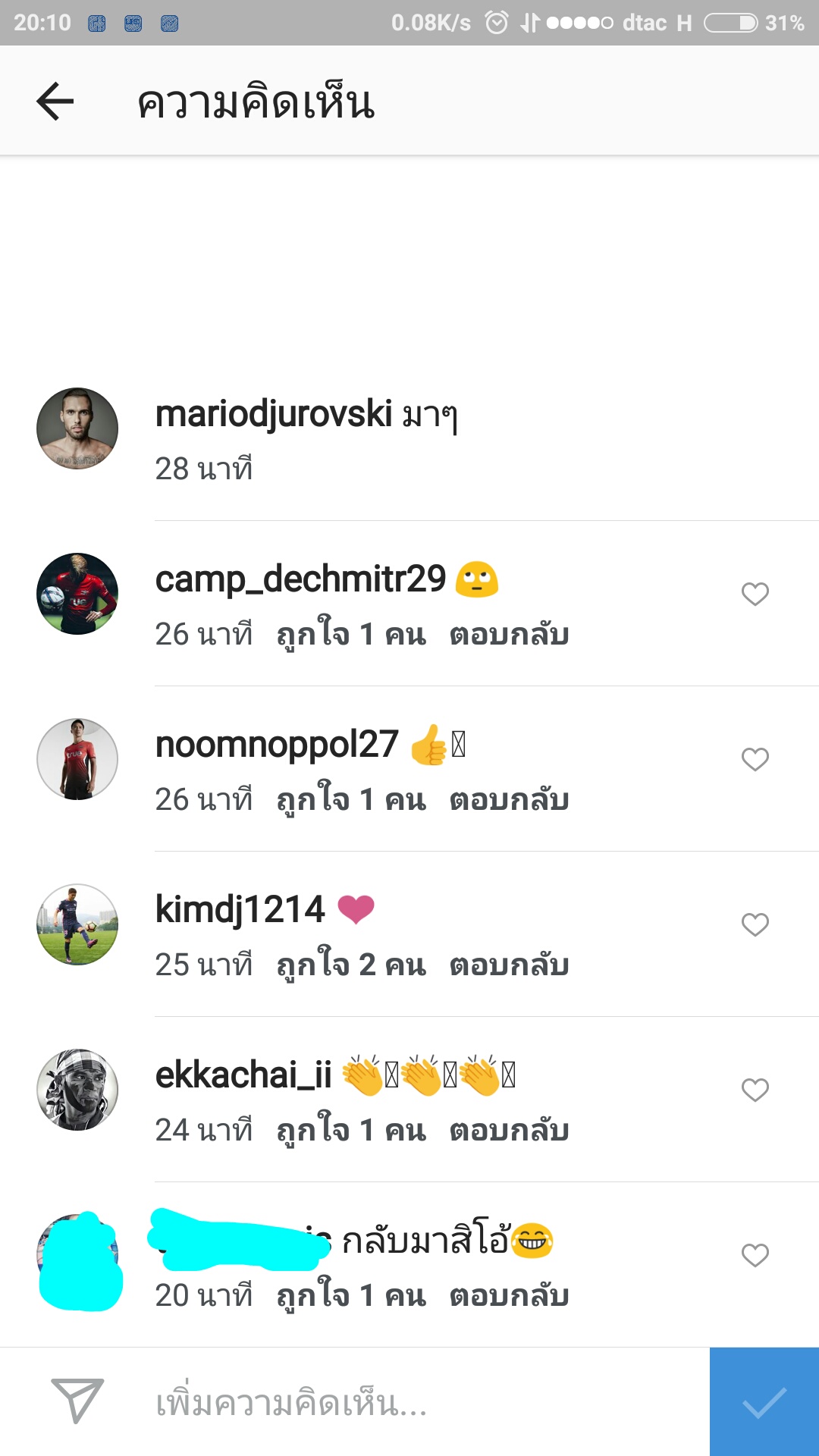Open ekkachai_ii's profile avatar
Image resolution: width=819 pixels, height=1456 pixels.
click(77, 1090)
